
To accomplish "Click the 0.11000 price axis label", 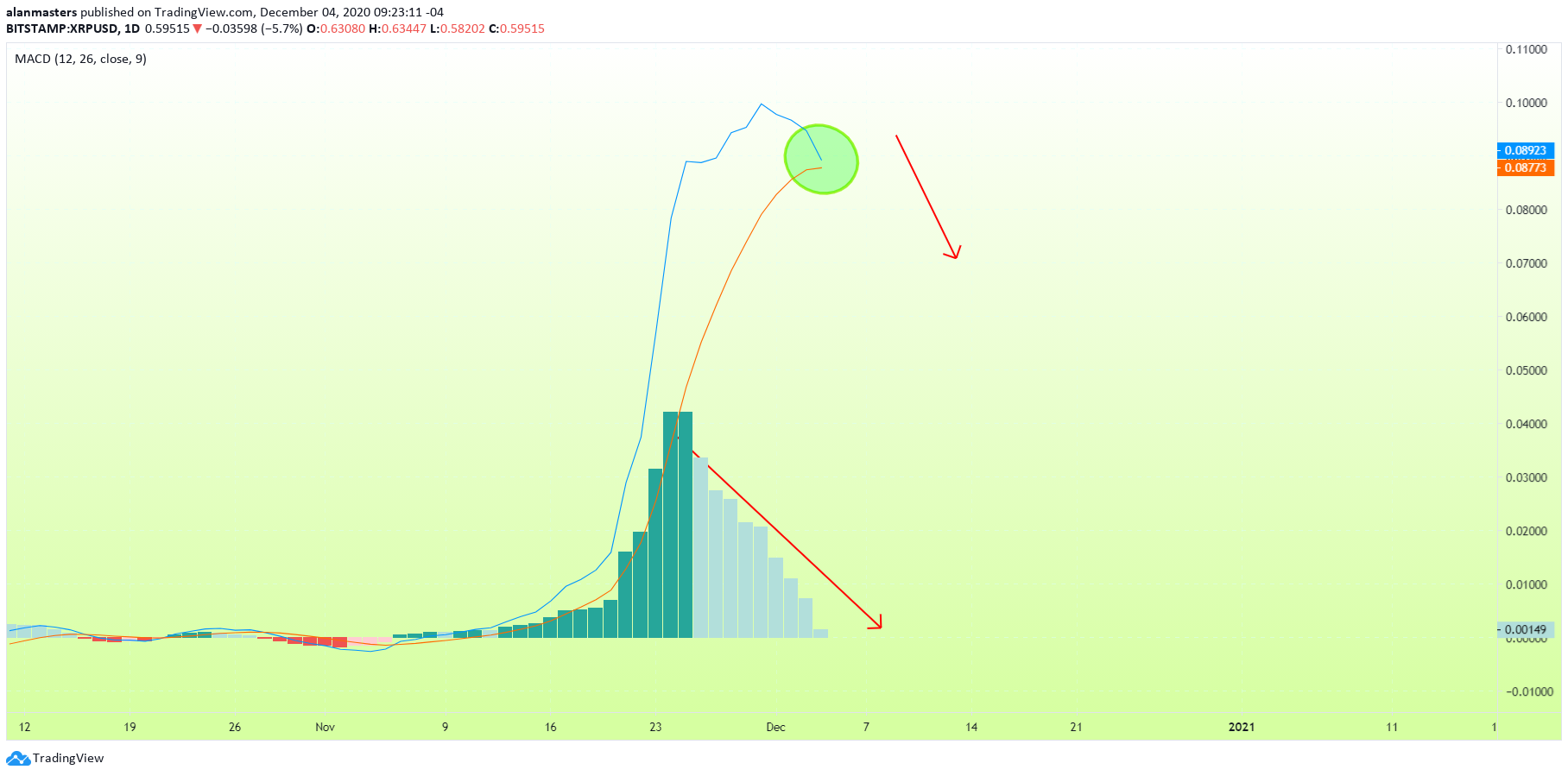I will pyautogui.click(x=1527, y=49).
